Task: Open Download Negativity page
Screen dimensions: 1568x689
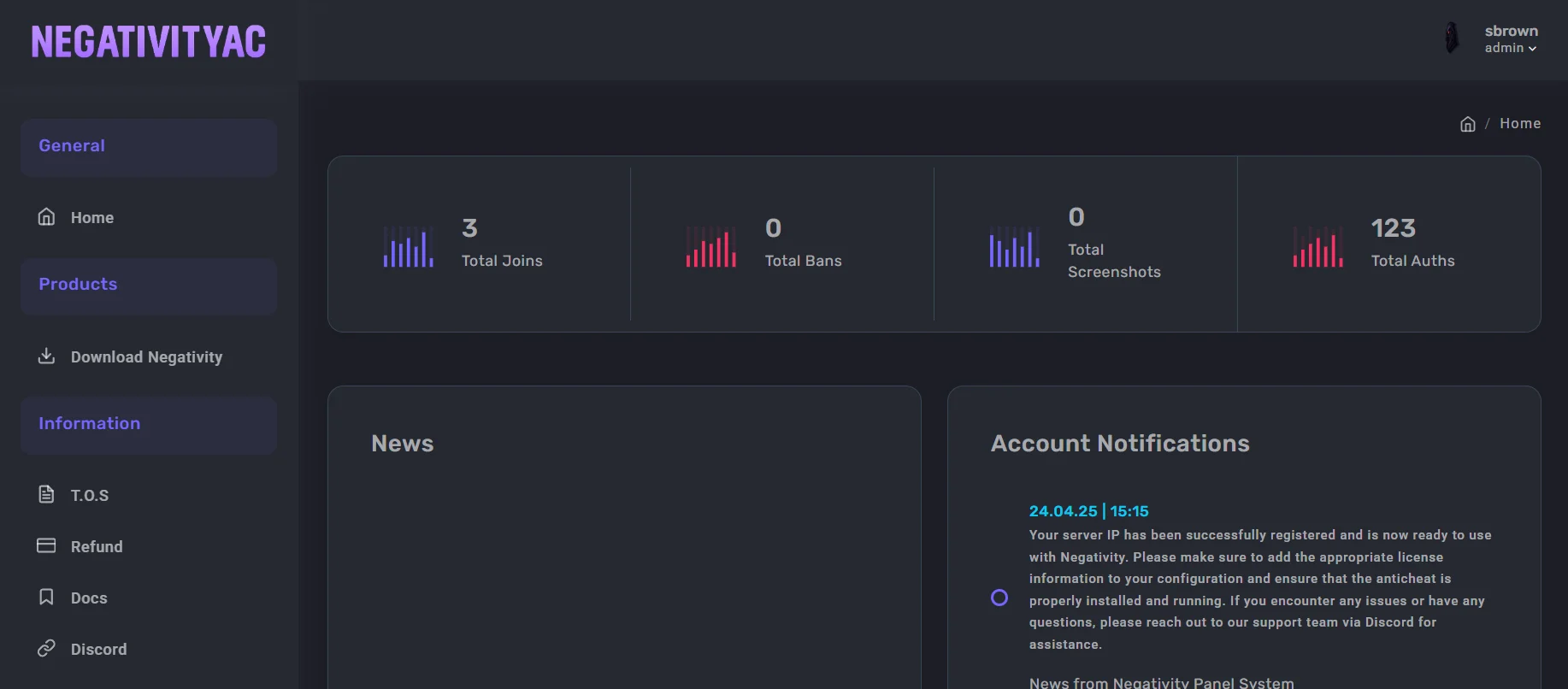Action: click(146, 357)
